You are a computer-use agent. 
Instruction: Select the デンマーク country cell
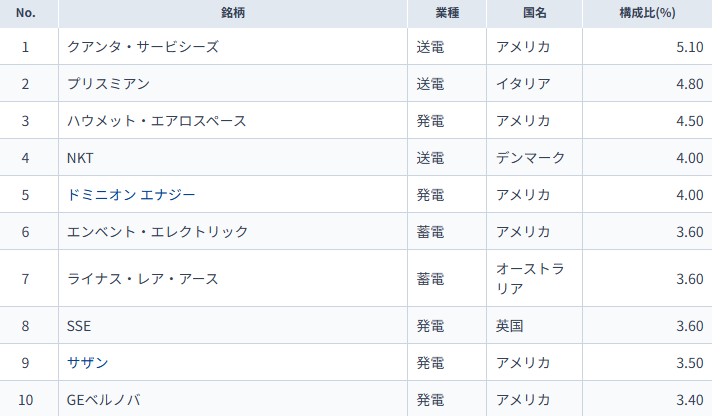[x=531, y=158]
